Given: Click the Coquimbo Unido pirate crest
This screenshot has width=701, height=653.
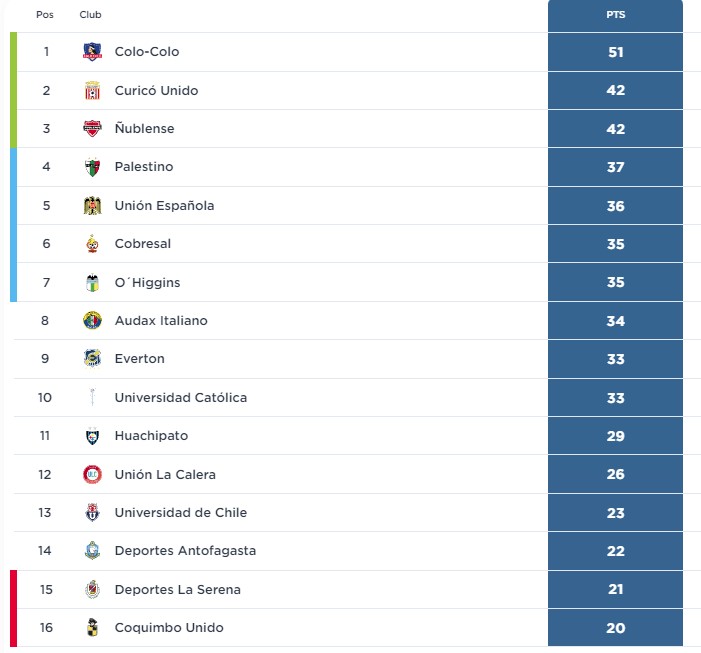Looking at the screenshot, I should (x=93, y=628).
